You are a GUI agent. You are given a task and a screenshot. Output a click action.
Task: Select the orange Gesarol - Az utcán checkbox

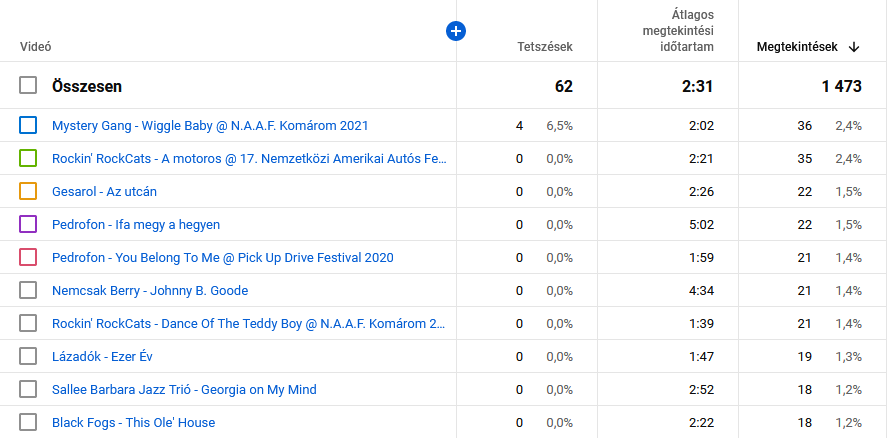coord(28,192)
